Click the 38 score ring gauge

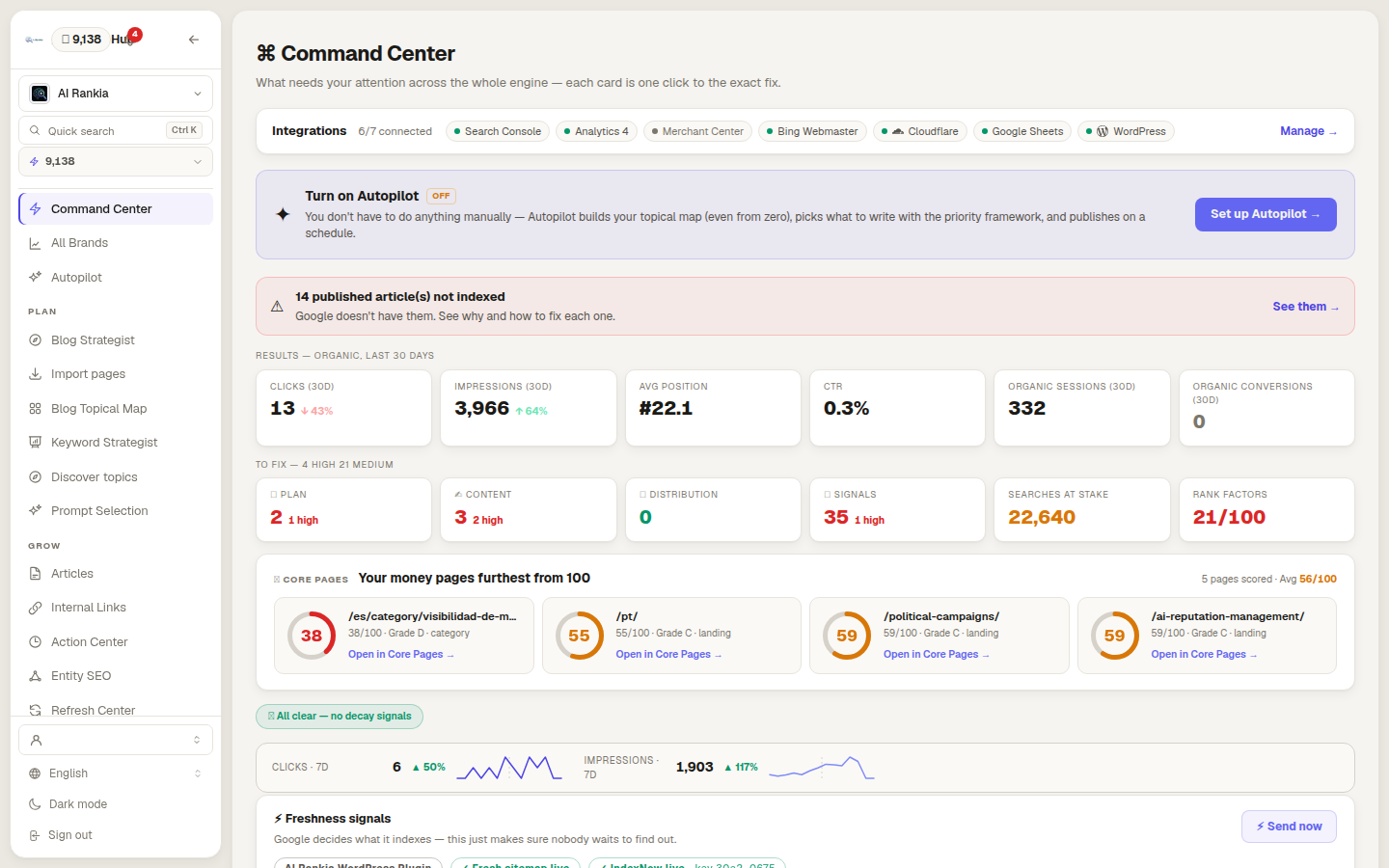[x=312, y=636]
